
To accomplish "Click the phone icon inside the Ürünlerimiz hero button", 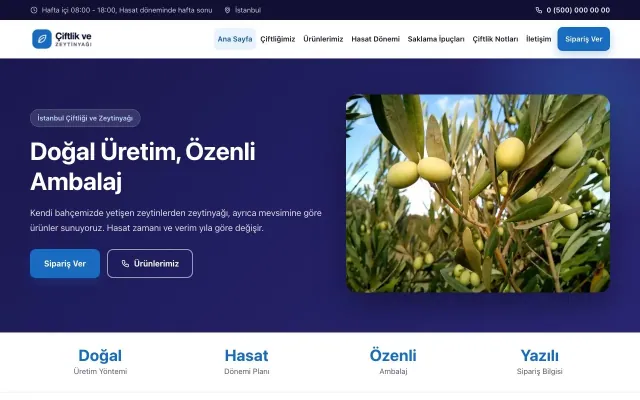I will (125, 264).
